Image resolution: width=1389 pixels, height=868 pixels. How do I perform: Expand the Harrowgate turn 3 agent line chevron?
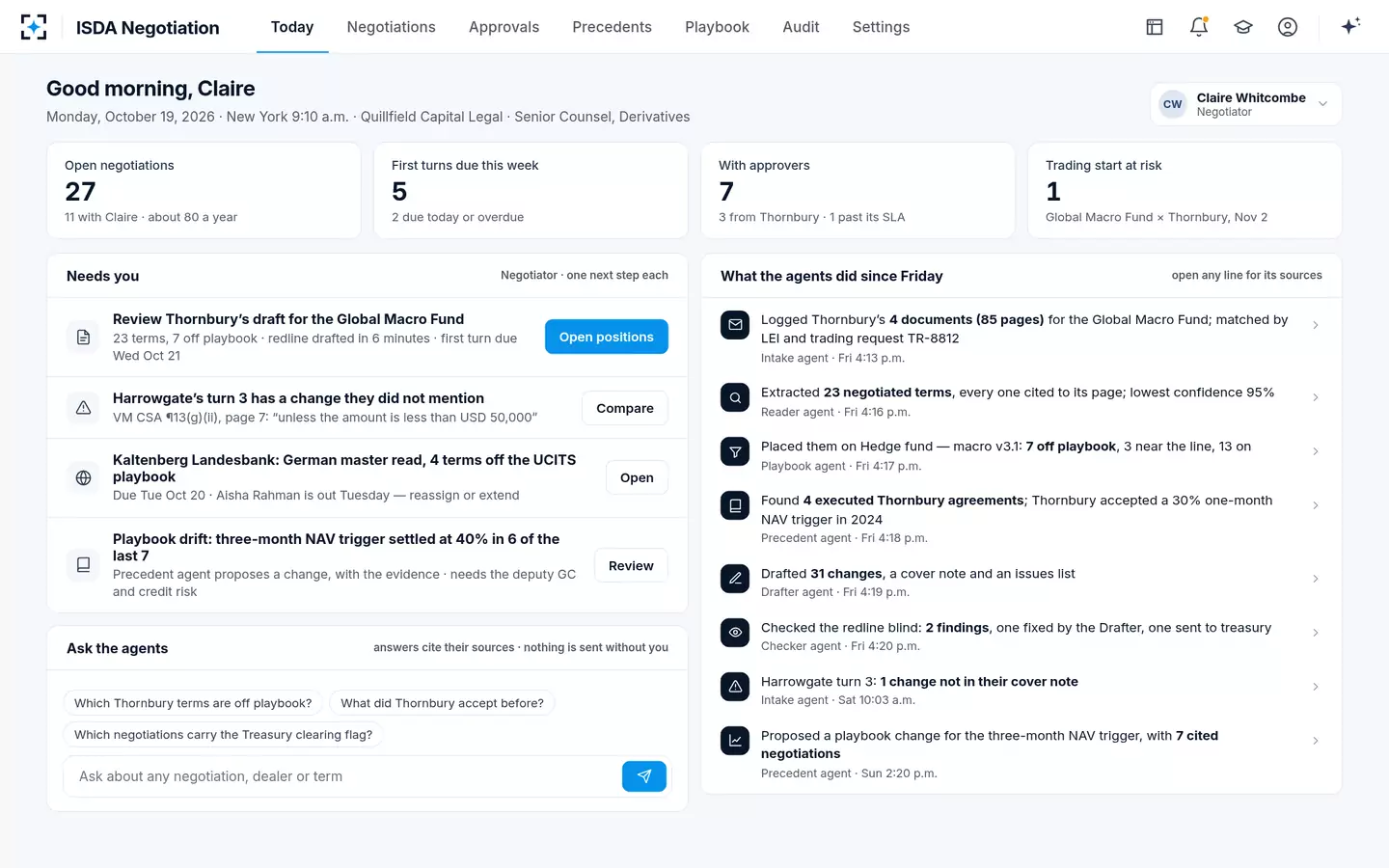point(1316,687)
